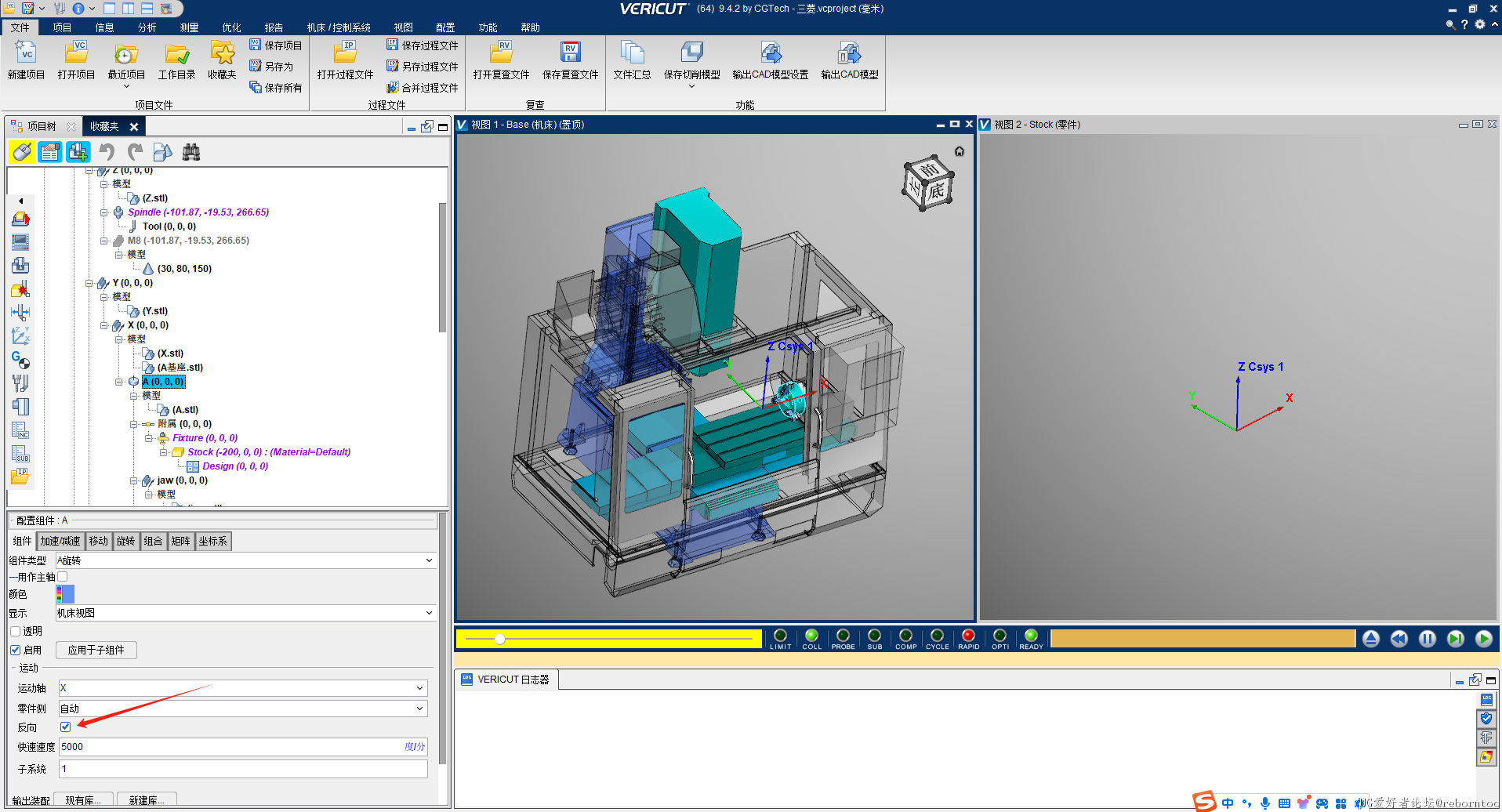The height and width of the screenshot is (812, 1502).
Task: Click the 快速速度 input field
Action: coord(243,747)
